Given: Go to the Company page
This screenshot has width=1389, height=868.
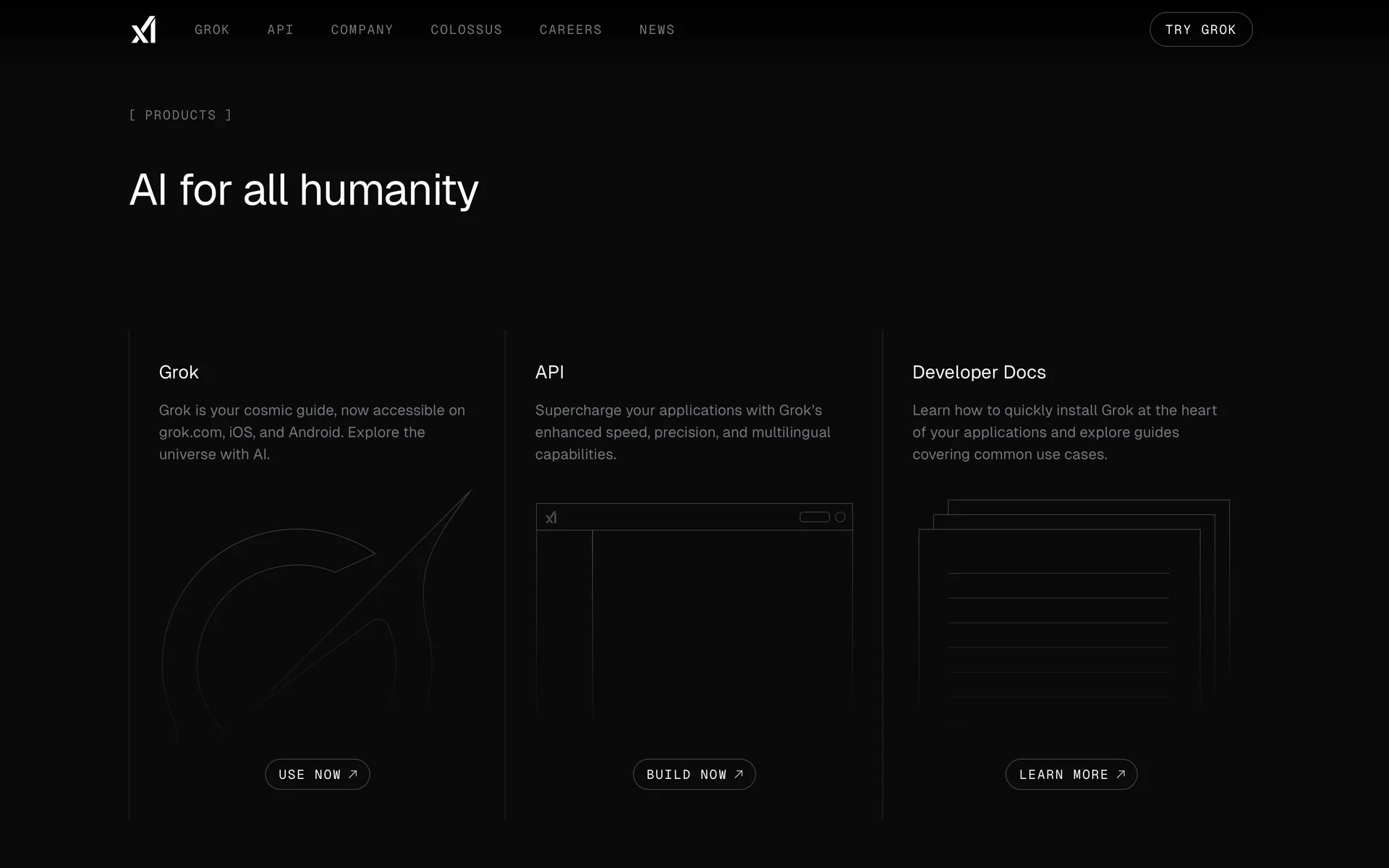Looking at the screenshot, I should 362,30.
